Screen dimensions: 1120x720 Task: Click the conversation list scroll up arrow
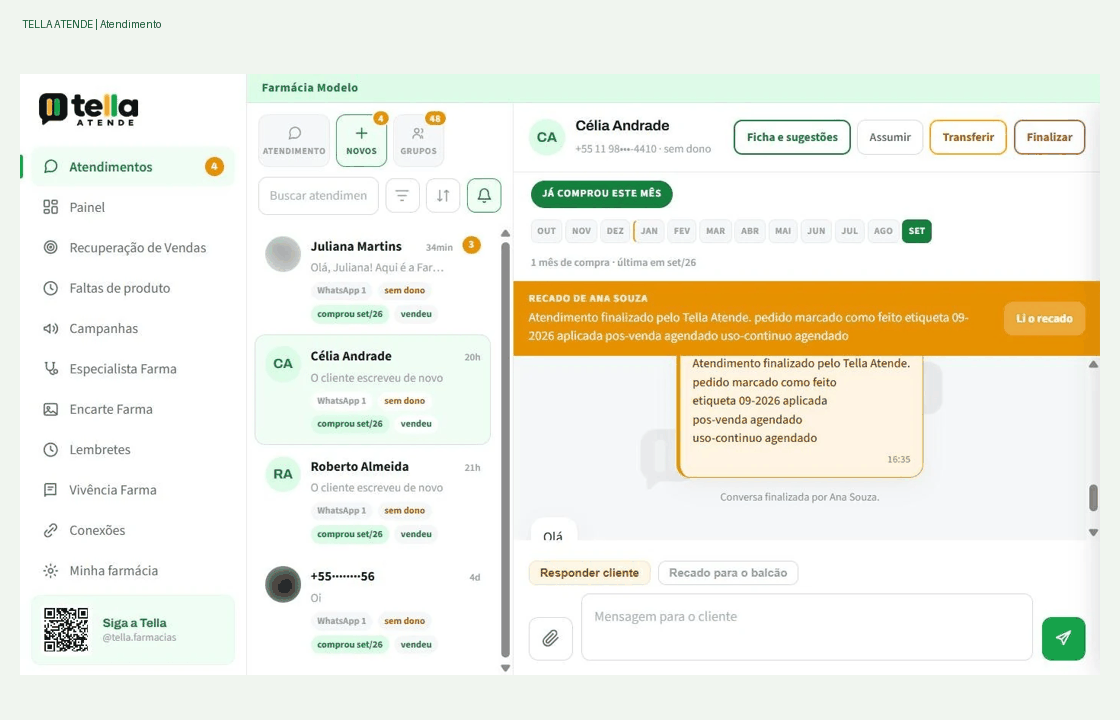coord(506,234)
